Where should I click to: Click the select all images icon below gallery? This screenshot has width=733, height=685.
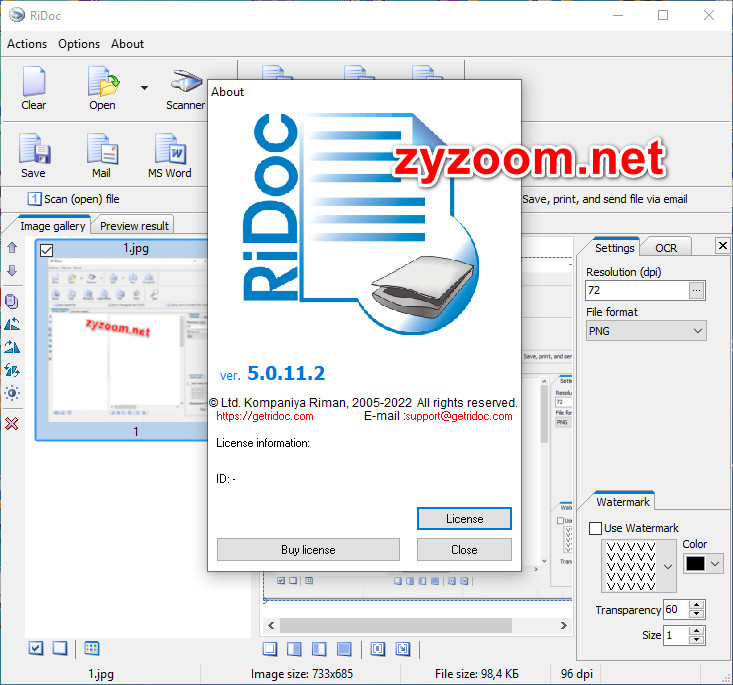36,648
